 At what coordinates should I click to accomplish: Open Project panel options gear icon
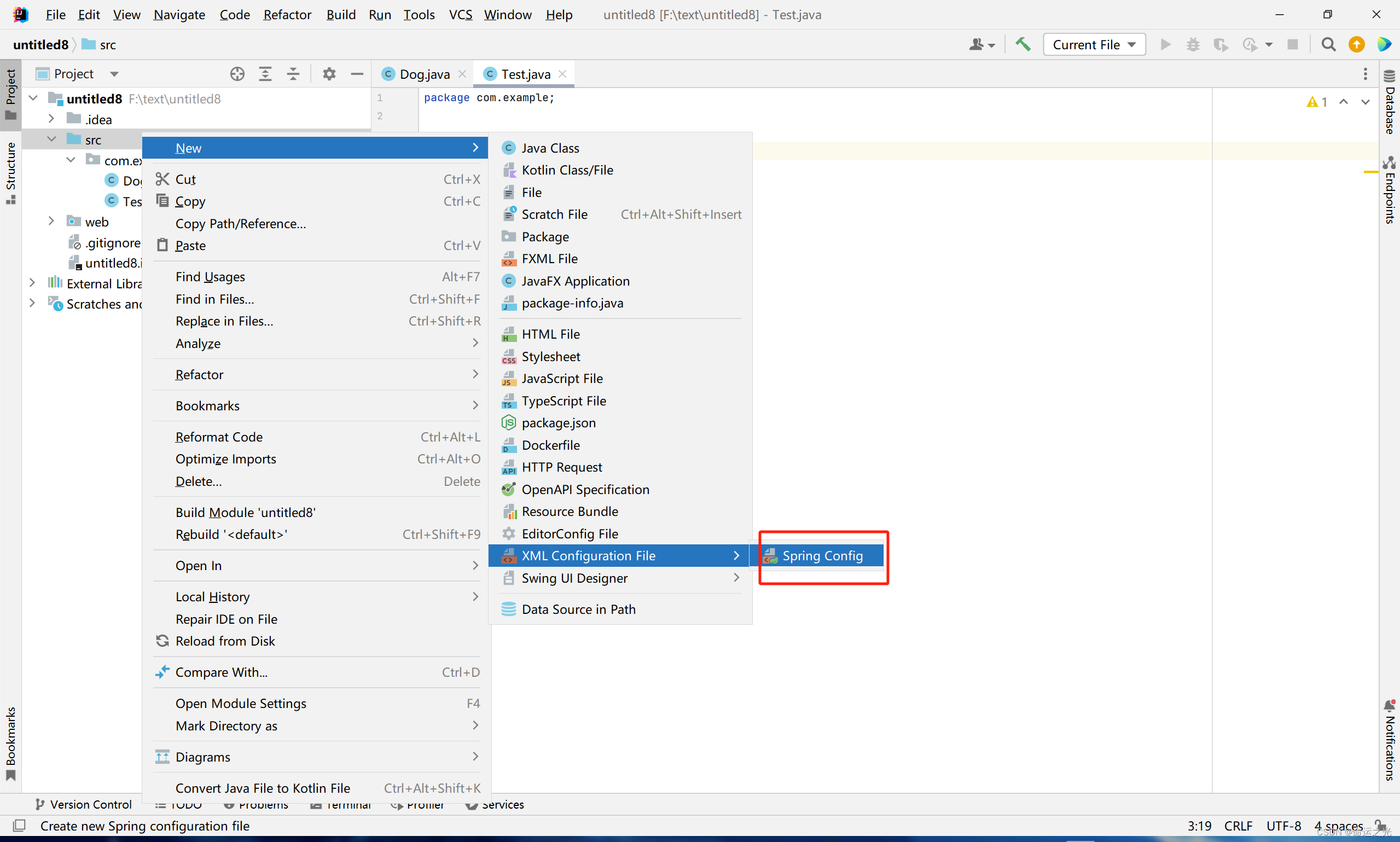[329, 74]
